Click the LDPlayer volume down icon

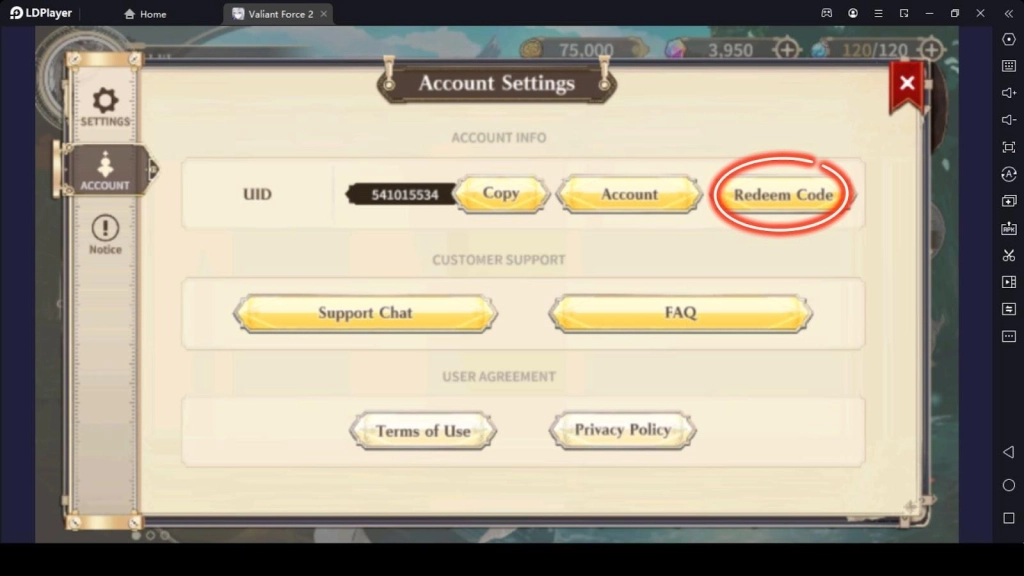point(1009,120)
